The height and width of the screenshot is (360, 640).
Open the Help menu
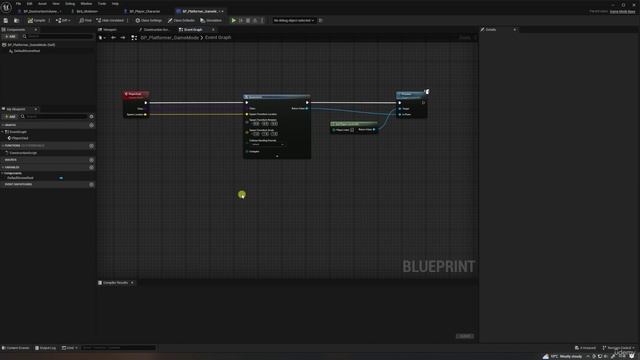[x=115, y=4]
